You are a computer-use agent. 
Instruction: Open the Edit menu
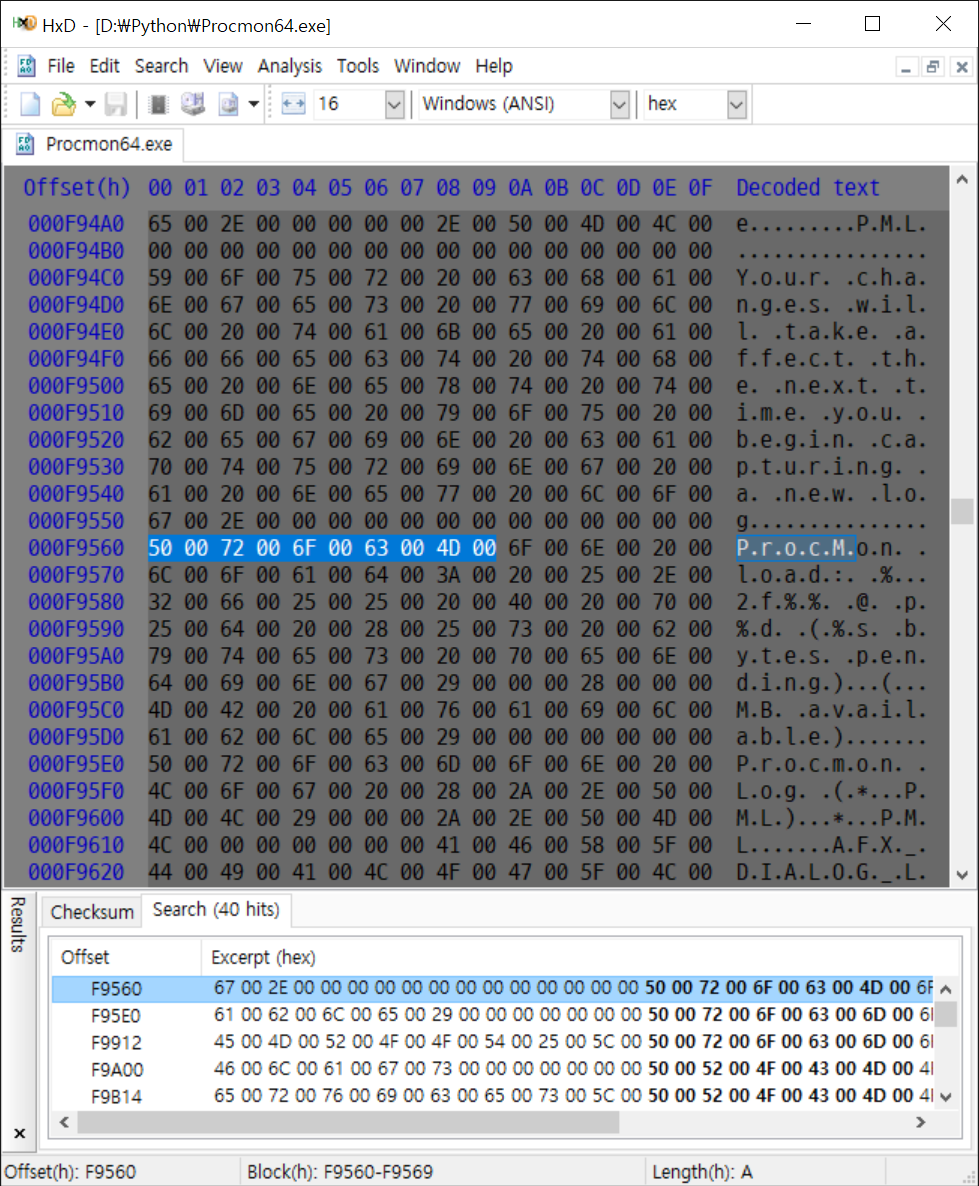pyautogui.click(x=104, y=66)
